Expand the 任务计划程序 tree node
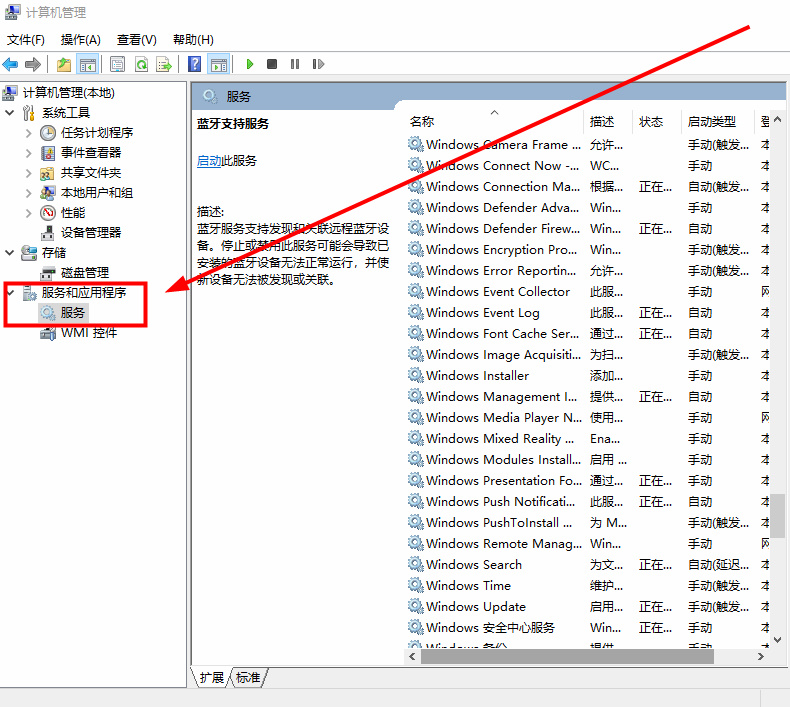Viewport: 790px width, 707px height. click(x=29, y=133)
